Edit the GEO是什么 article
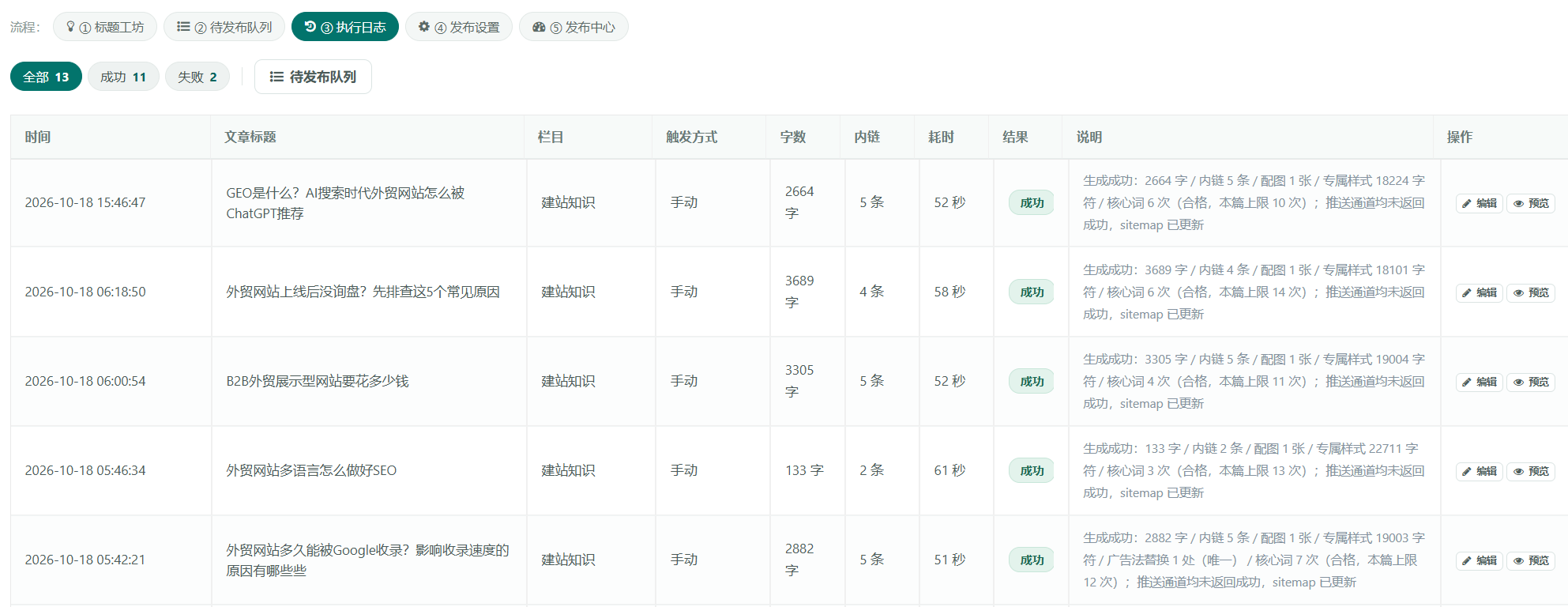Viewport: 1568px width, 607px height. click(x=1479, y=203)
